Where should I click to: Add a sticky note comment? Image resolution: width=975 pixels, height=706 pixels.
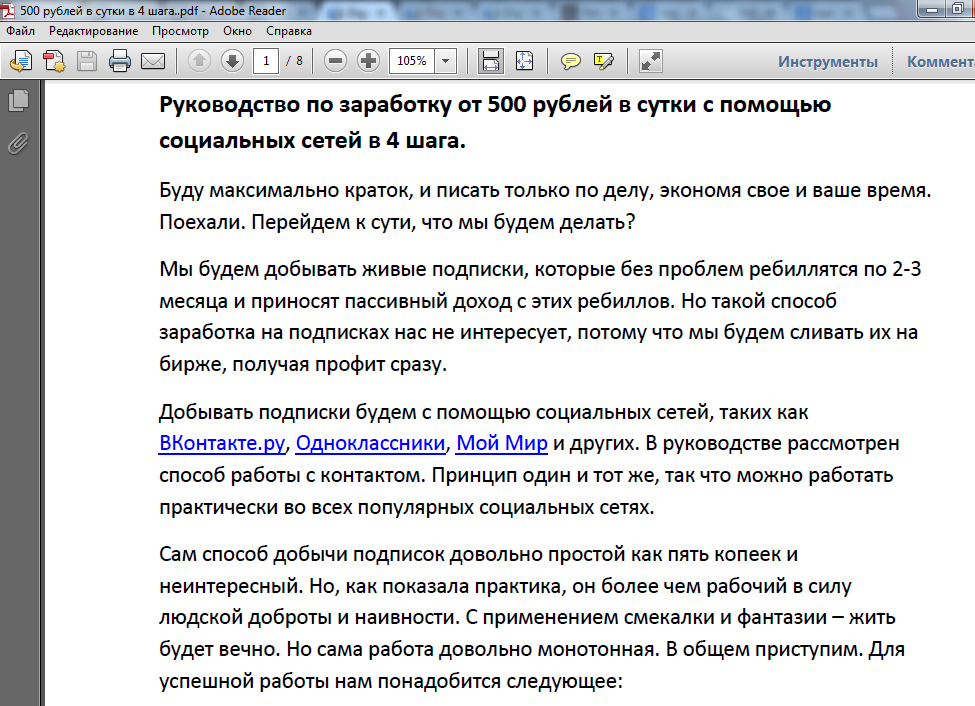[x=571, y=61]
